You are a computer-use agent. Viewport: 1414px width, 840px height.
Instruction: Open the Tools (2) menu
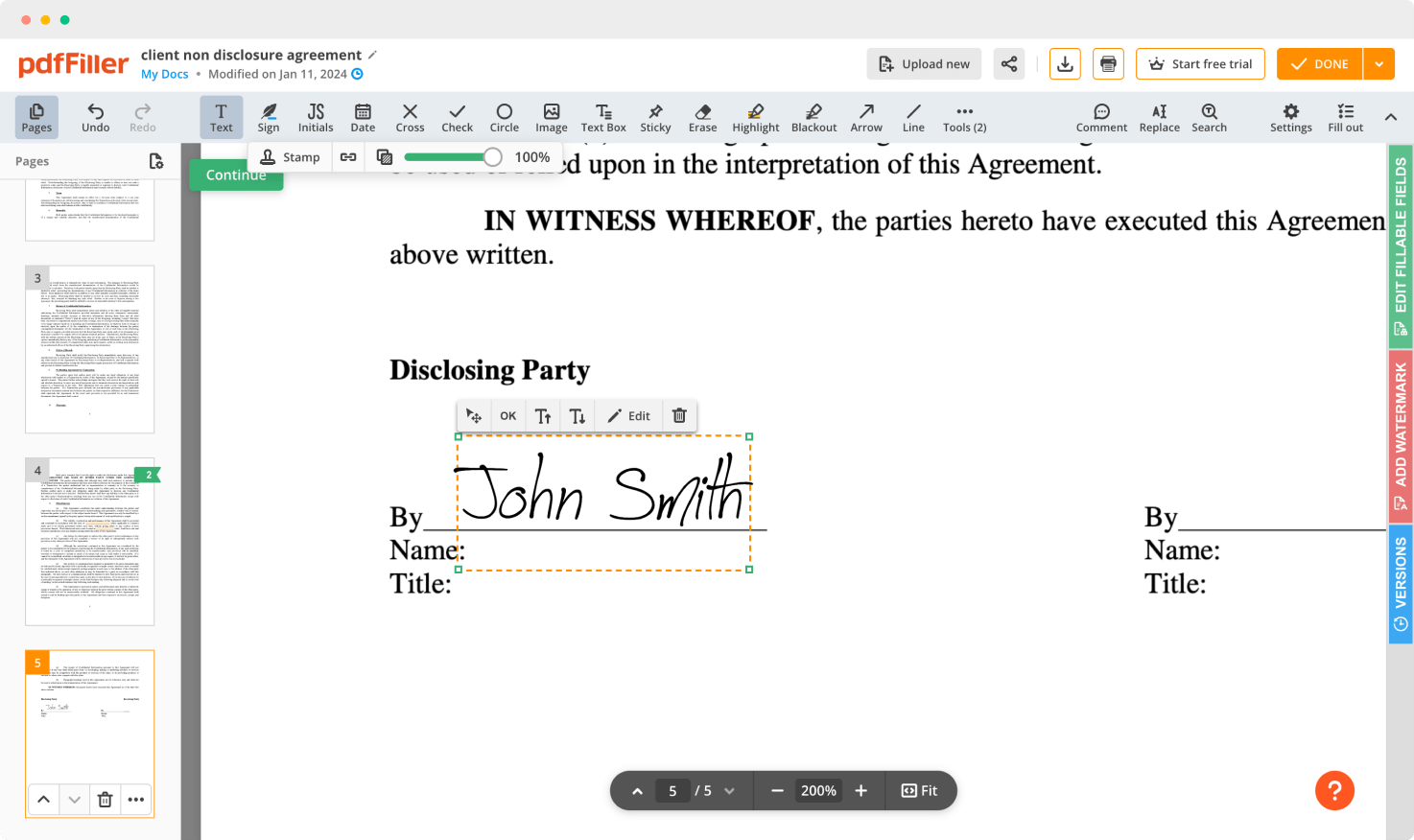tap(964, 117)
